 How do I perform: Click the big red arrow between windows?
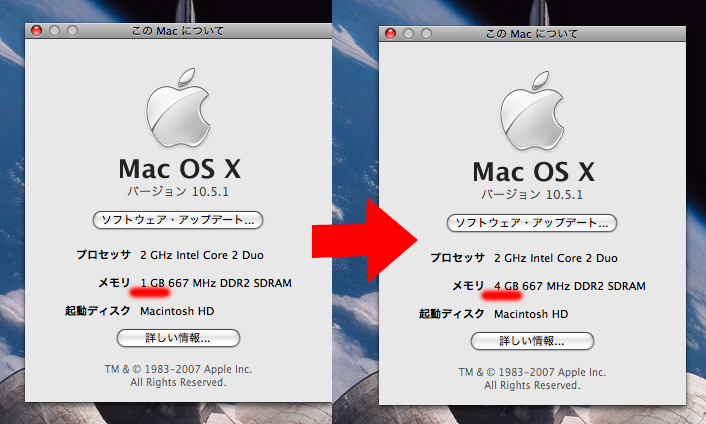(365, 240)
